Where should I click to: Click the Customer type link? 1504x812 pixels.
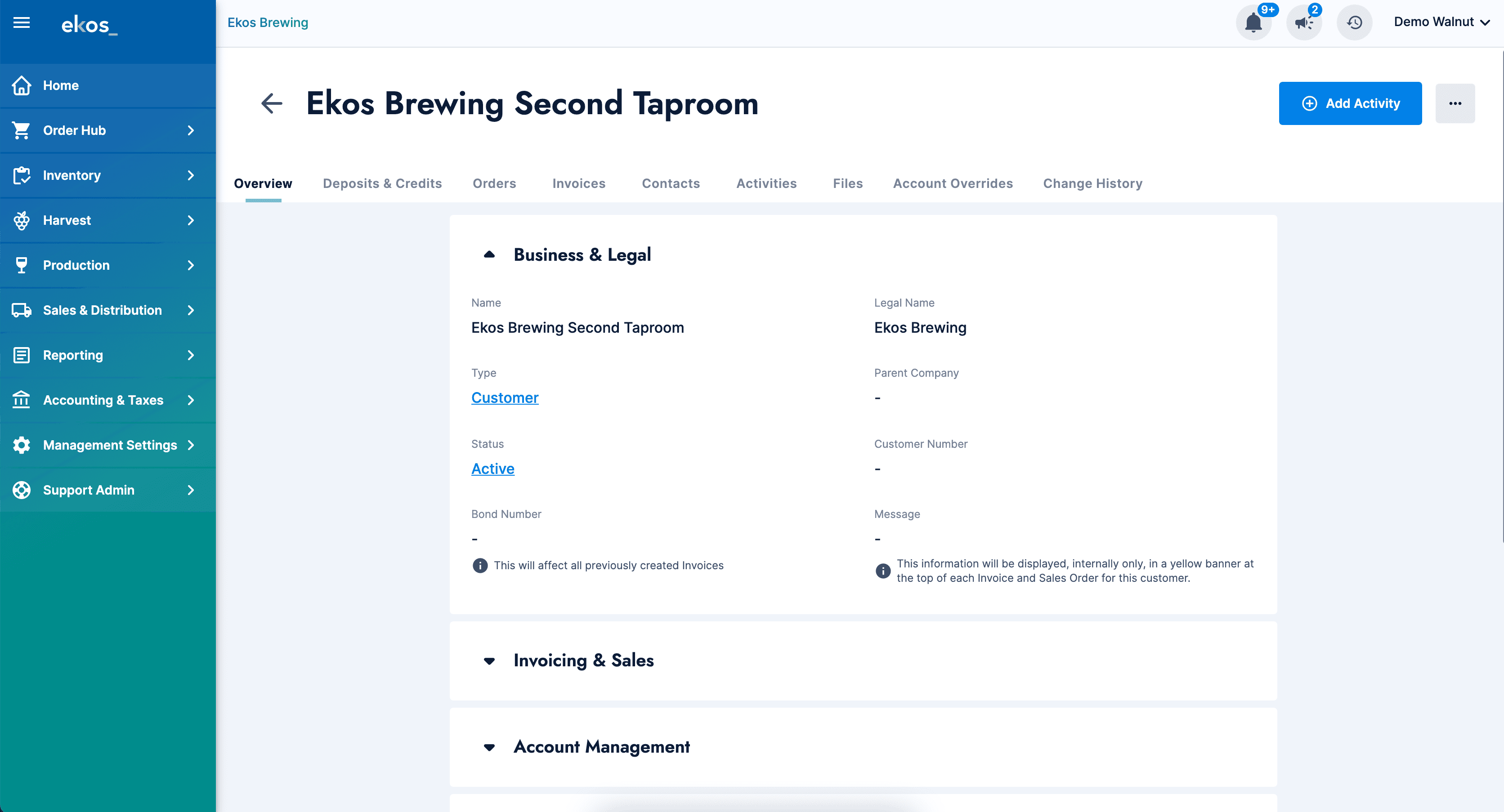coord(505,397)
